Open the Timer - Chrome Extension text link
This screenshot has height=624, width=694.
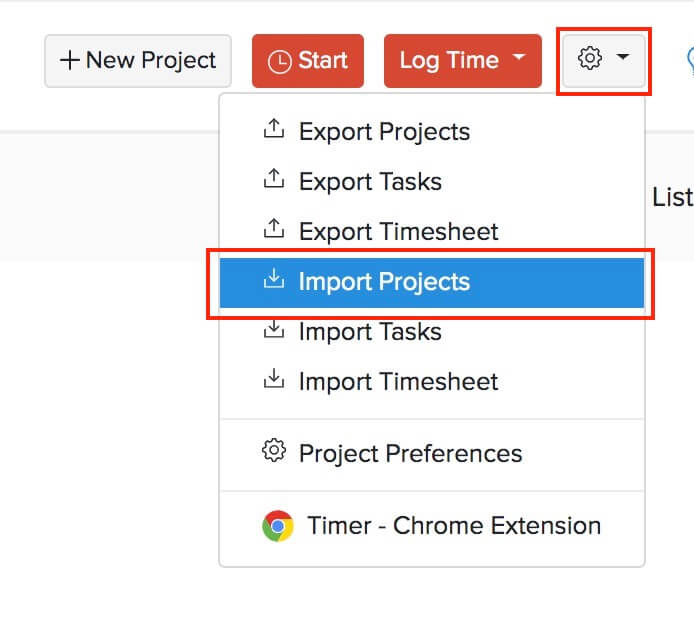(x=454, y=526)
